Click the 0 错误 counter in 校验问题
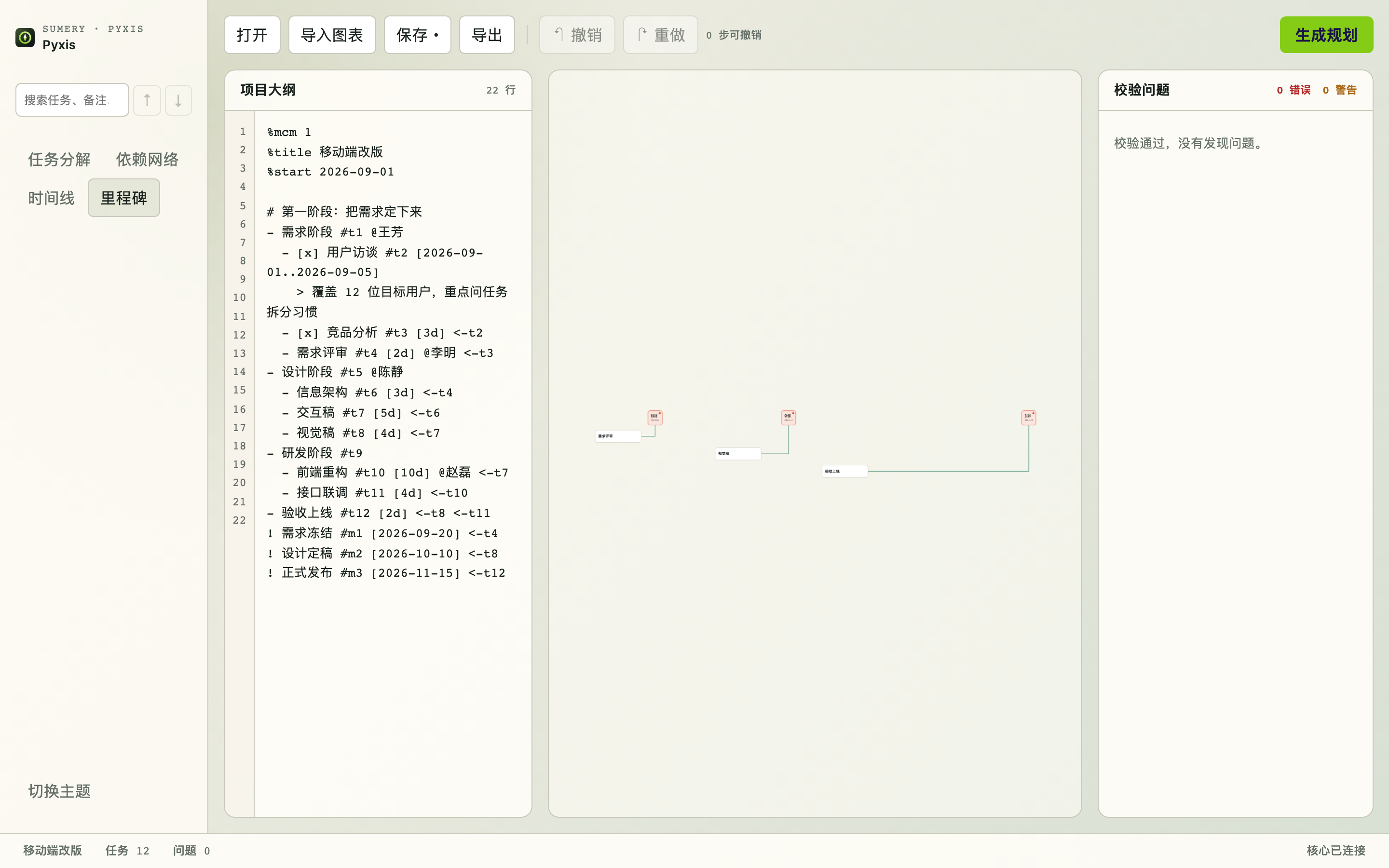The width and height of the screenshot is (1389, 868). click(1294, 90)
